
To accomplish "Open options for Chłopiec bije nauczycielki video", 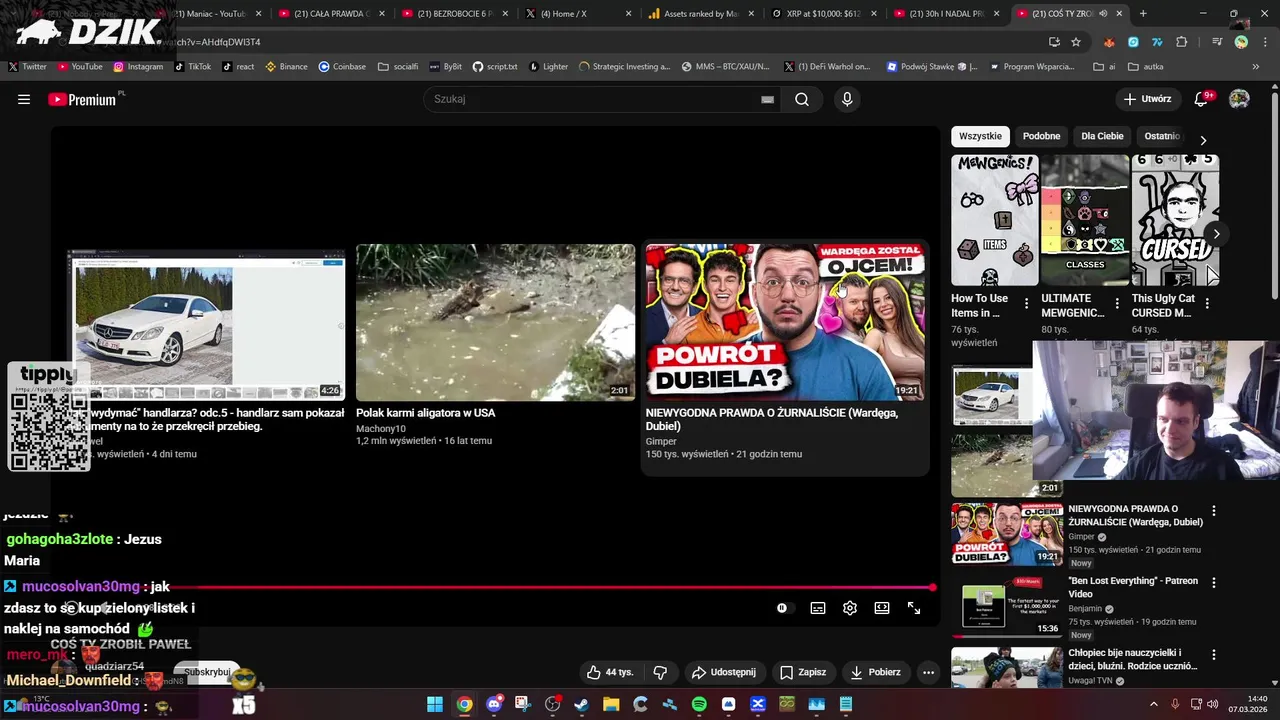I will [1214, 655].
